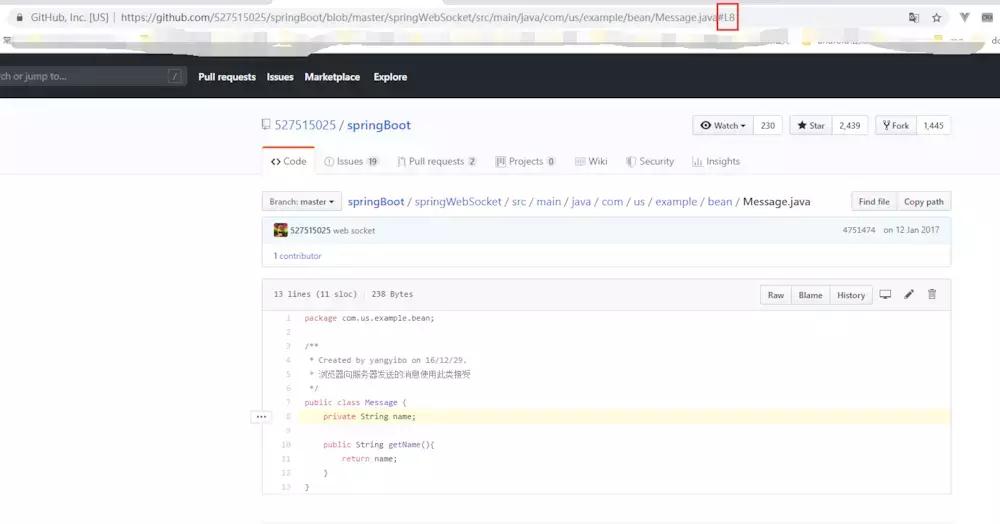Go to com breadcrumb folder
Viewport: 1000px width, 524px height.
point(612,201)
